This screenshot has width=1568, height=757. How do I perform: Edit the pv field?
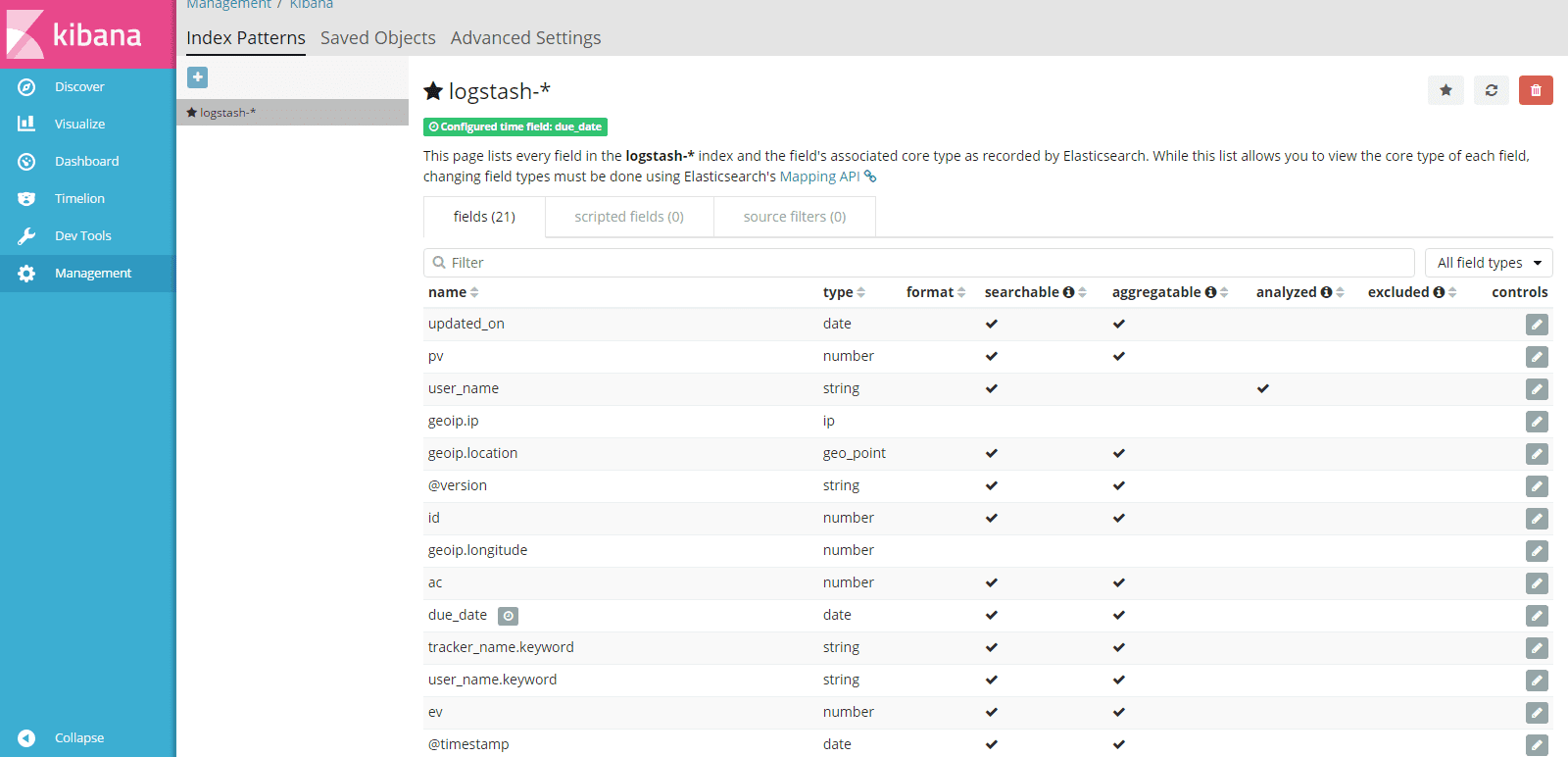[x=1537, y=357]
